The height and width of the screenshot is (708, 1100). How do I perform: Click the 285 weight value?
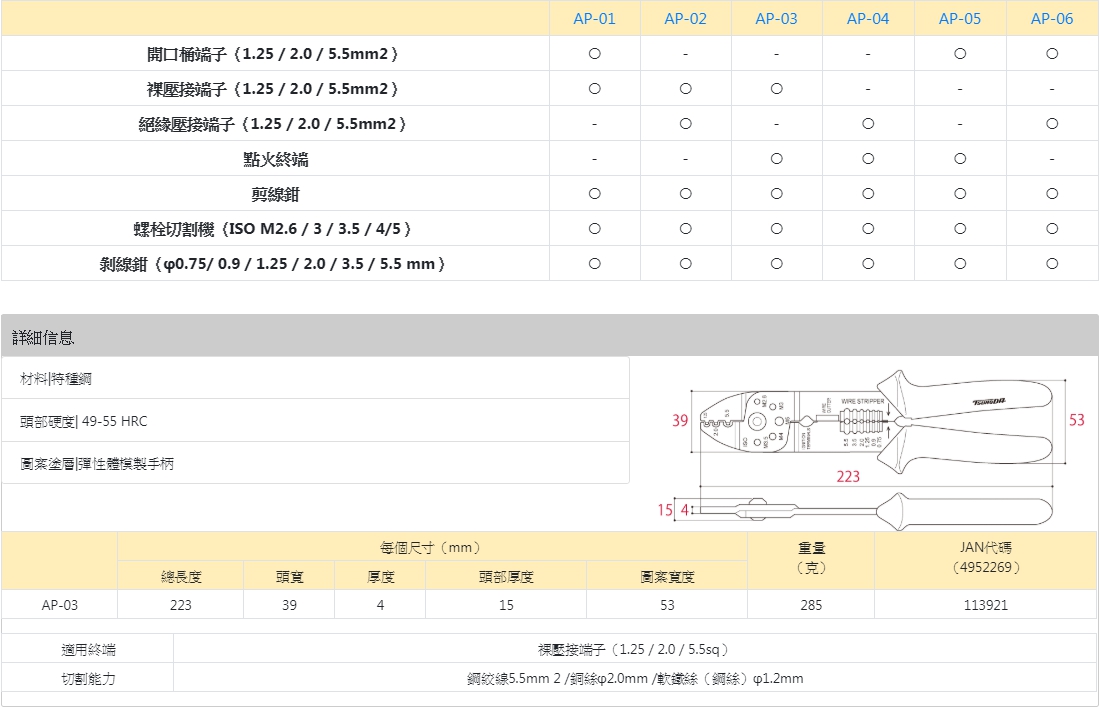811,605
